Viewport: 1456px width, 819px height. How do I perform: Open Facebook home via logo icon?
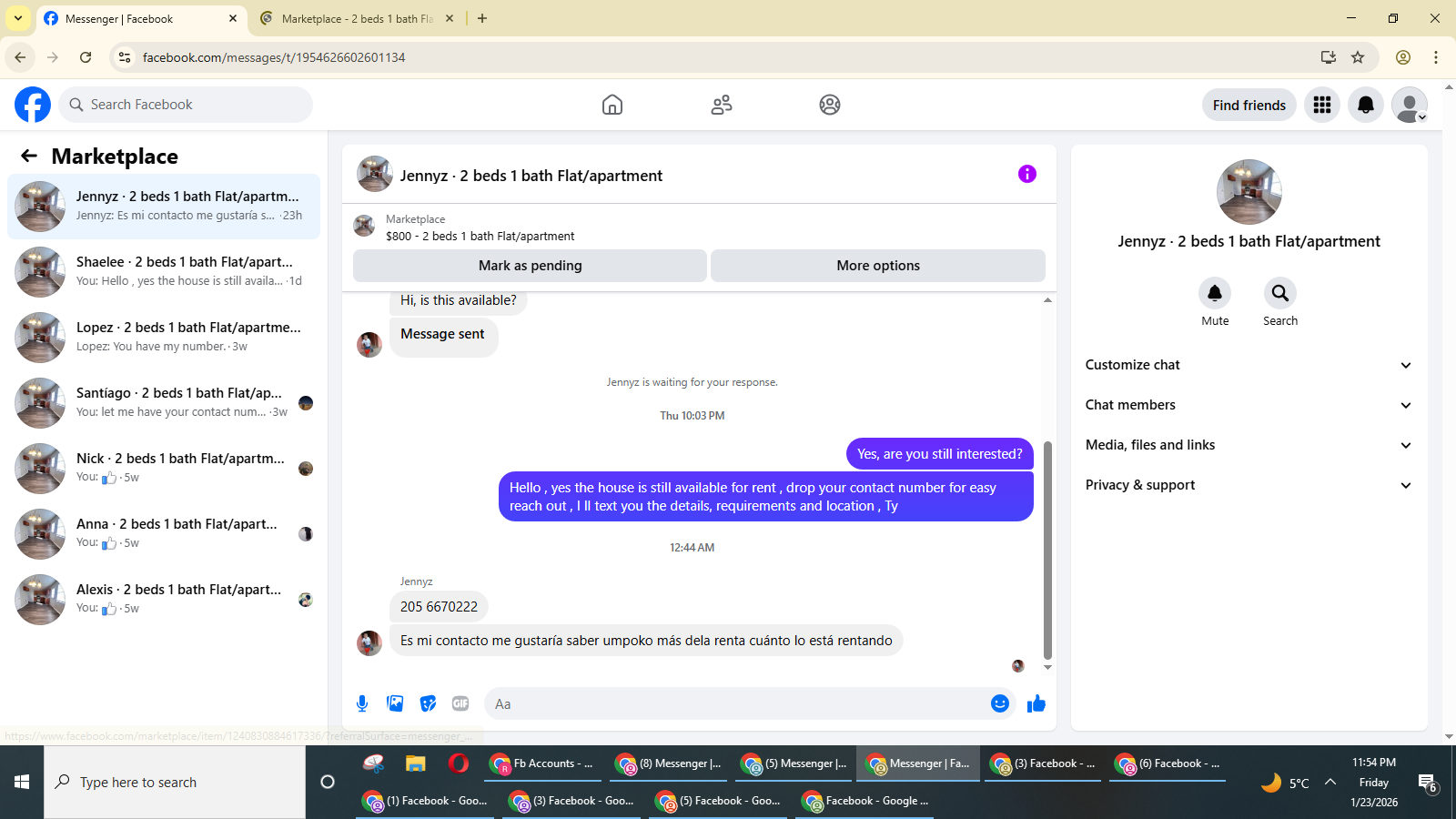(x=33, y=105)
